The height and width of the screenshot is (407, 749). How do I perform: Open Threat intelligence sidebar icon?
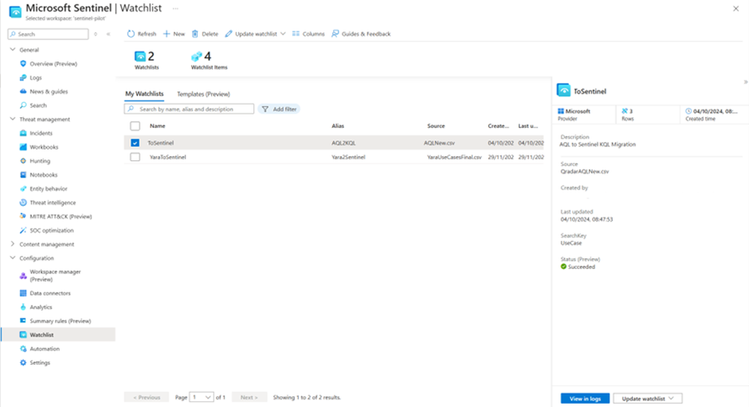click(23, 203)
